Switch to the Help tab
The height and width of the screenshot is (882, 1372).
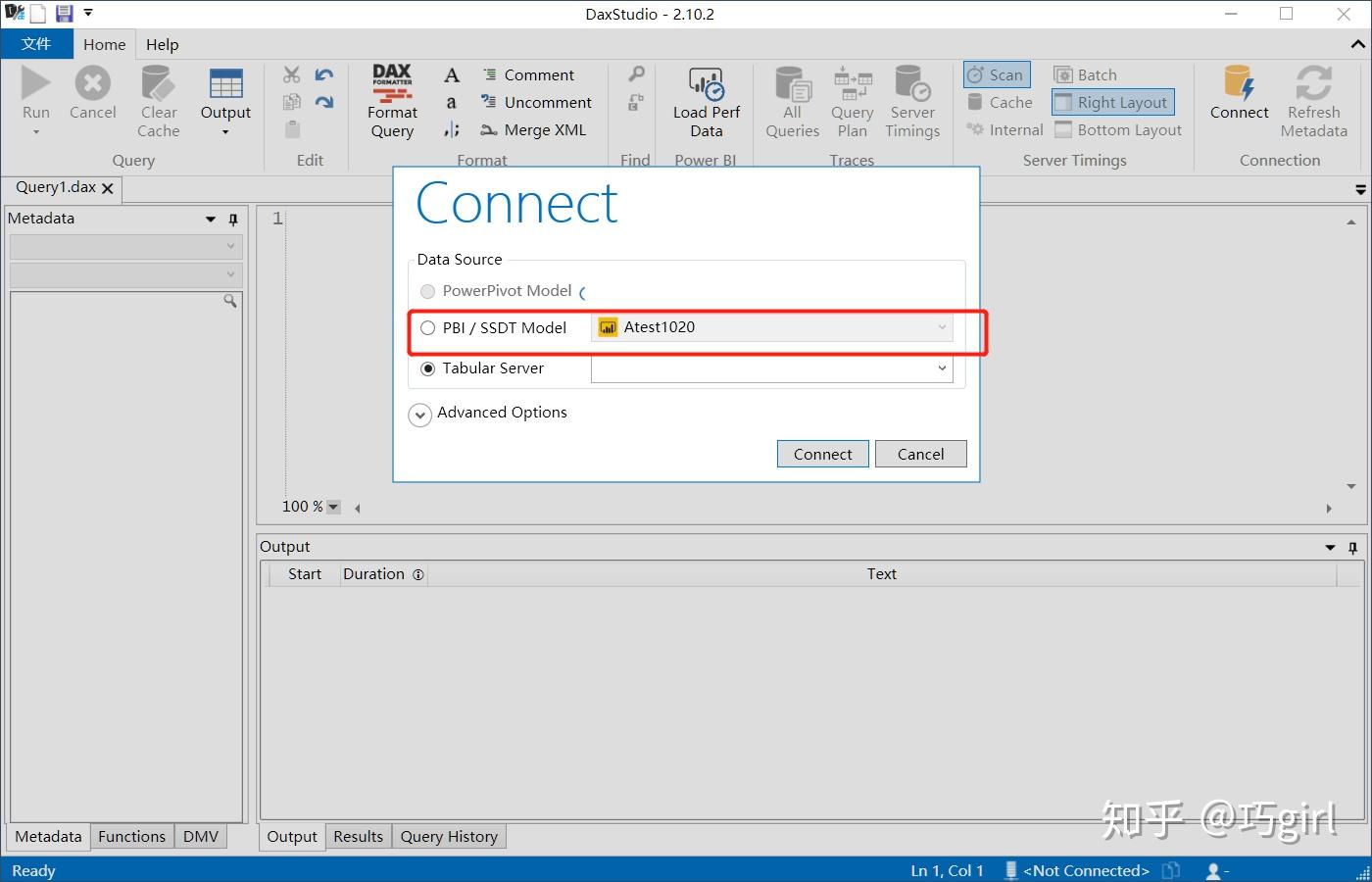pos(162,44)
